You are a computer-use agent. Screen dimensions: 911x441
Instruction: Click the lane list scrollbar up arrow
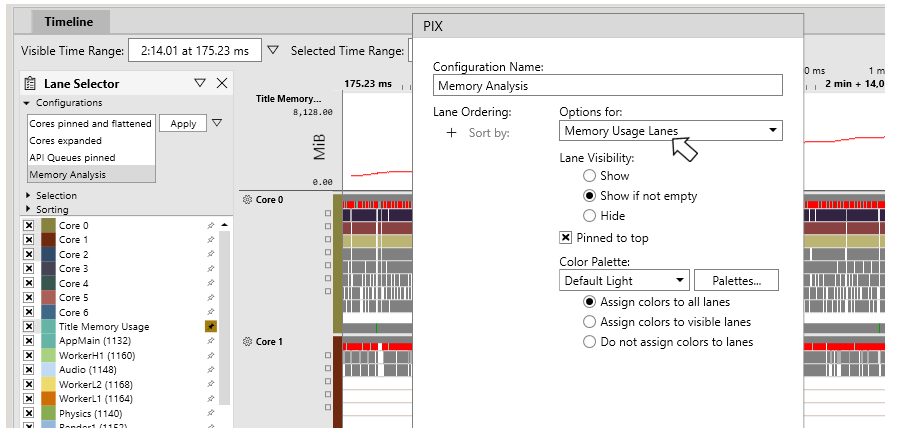pos(224,225)
